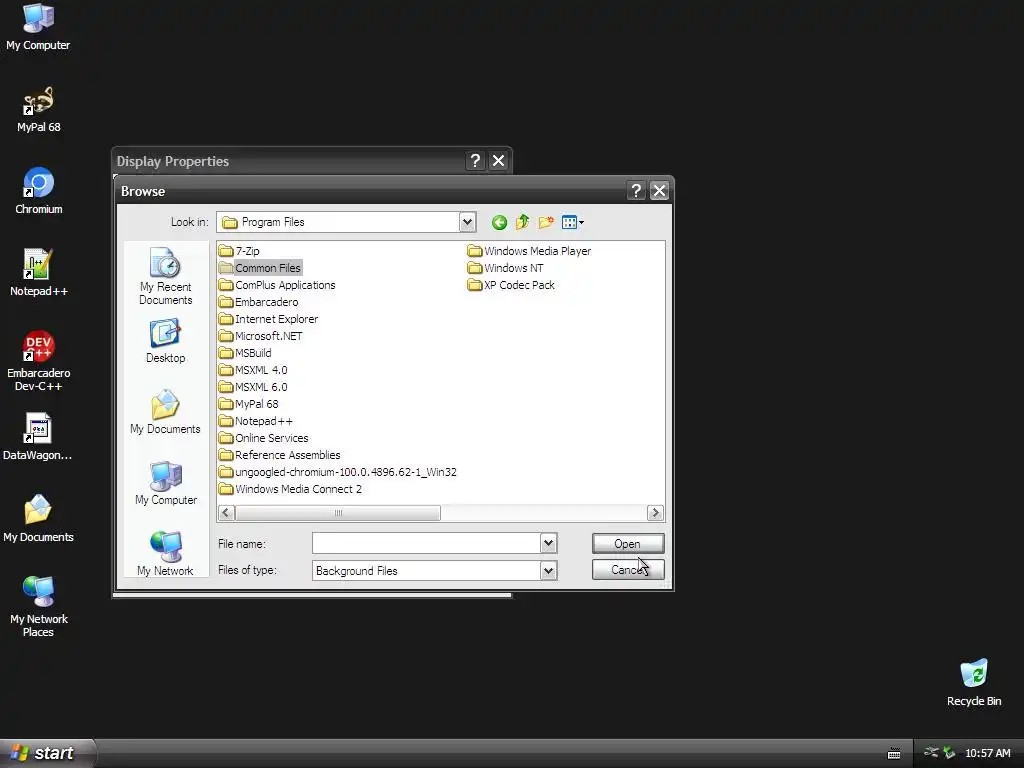Select the Reference Assemblies folder
The width and height of the screenshot is (1024, 768).
280,455
